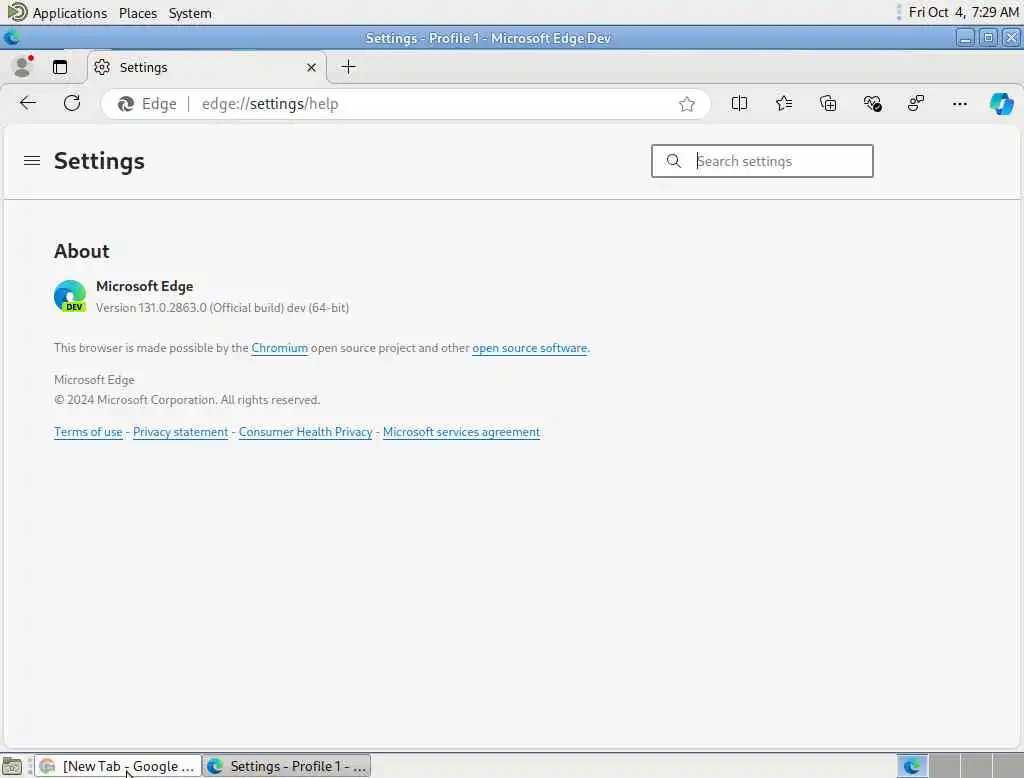Open Browser essentials heart icon

pyautogui.click(x=872, y=103)
